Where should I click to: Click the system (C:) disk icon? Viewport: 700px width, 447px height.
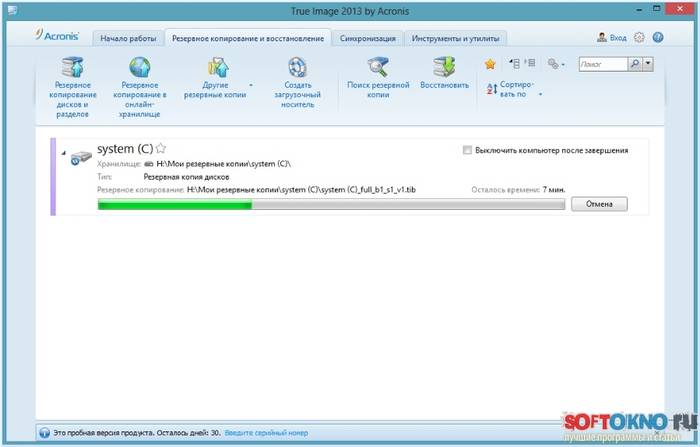pos(81,158)
